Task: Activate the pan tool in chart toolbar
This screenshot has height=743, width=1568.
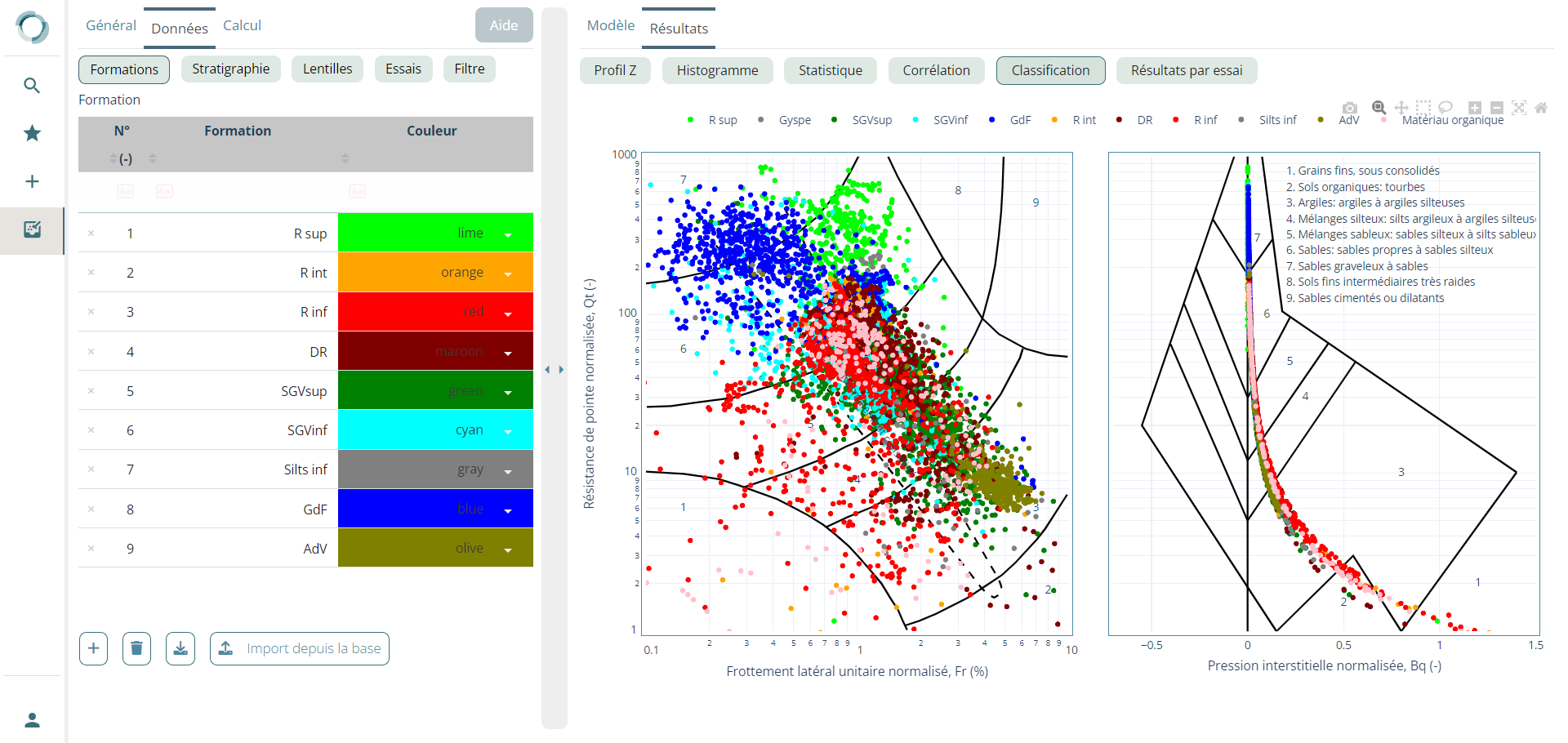Action: (x=1401, y=108)
